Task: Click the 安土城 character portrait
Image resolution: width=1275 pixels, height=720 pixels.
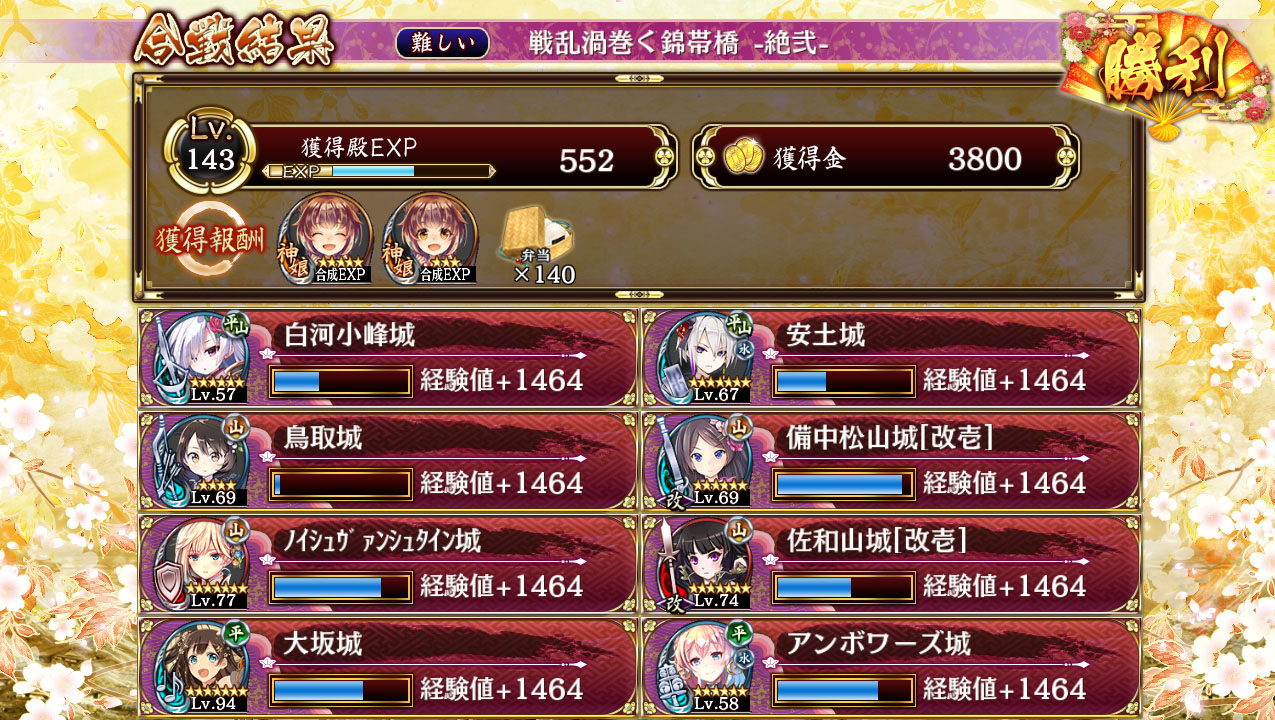Action: tap(704, 358)
